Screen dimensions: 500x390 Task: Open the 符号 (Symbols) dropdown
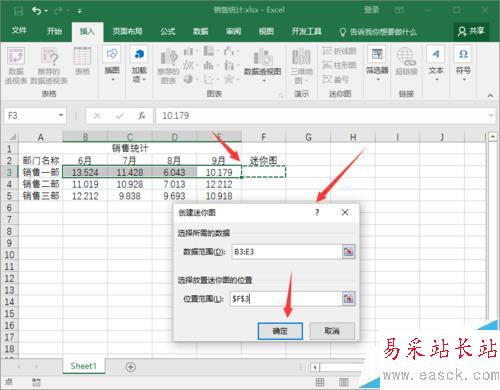click(463, 64)
